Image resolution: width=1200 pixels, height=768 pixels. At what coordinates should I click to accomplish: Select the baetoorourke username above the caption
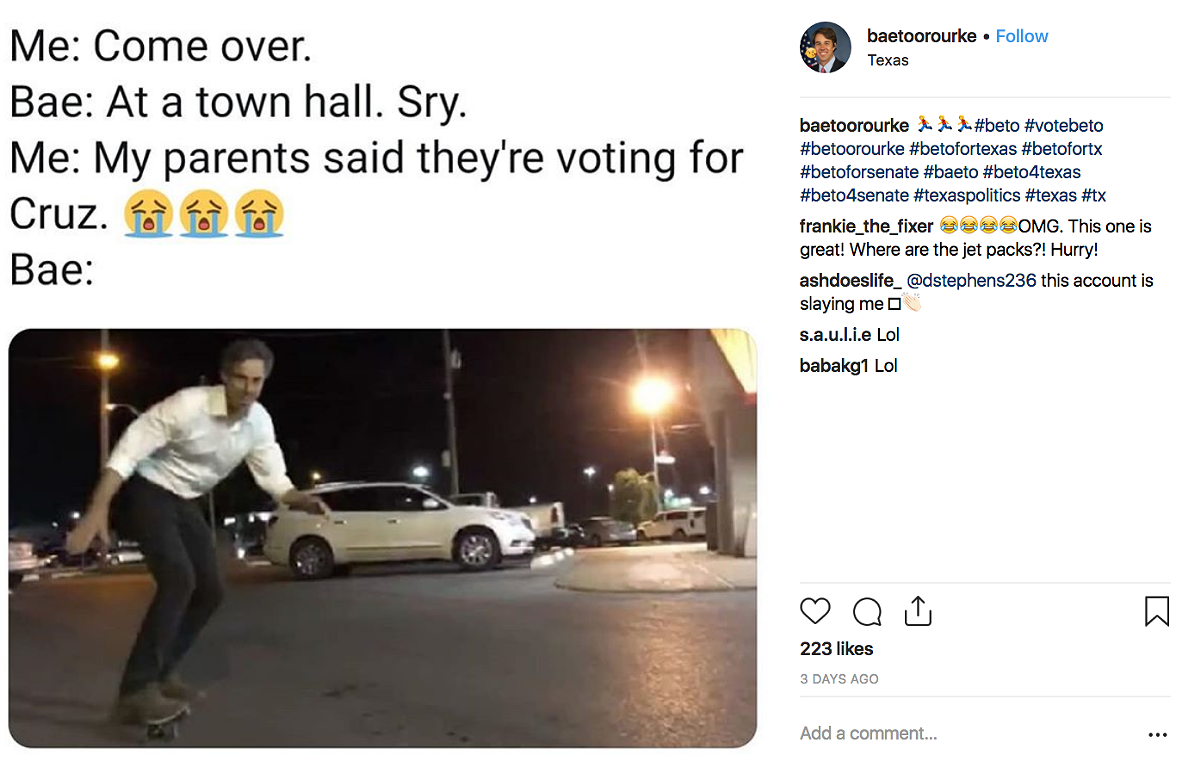tap(854, 125)
